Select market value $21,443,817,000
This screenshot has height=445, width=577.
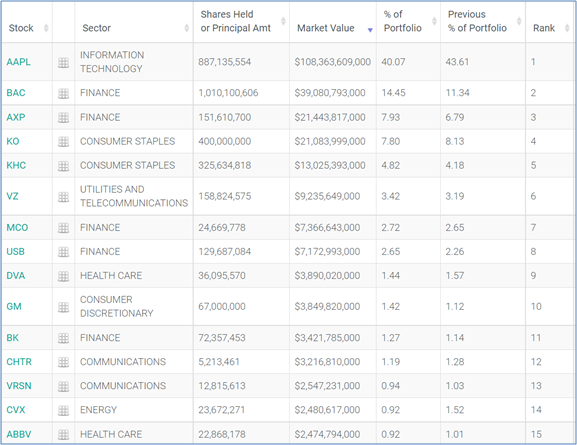330,117
